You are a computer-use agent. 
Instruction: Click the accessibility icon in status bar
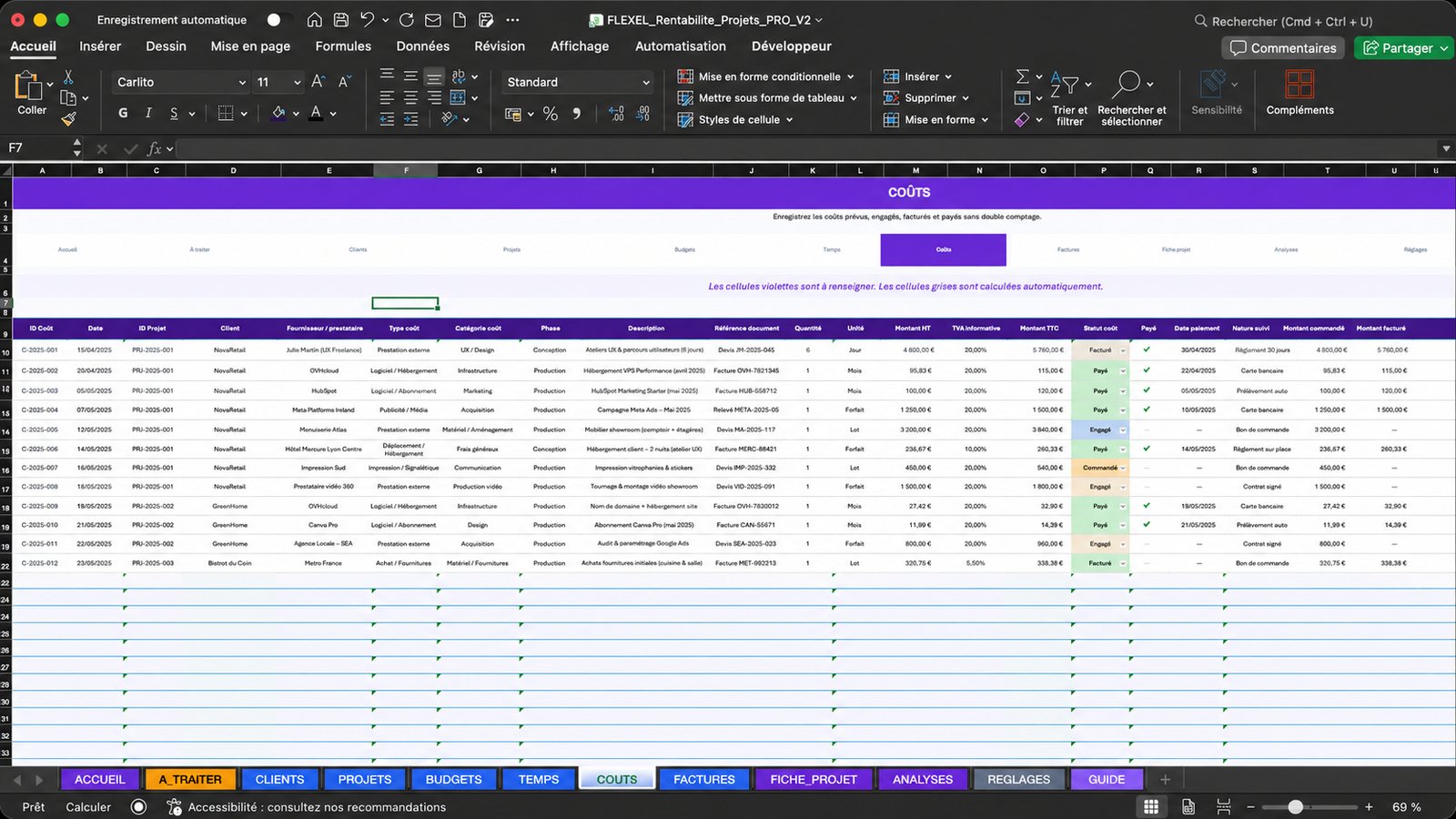[x=174, y=807]
